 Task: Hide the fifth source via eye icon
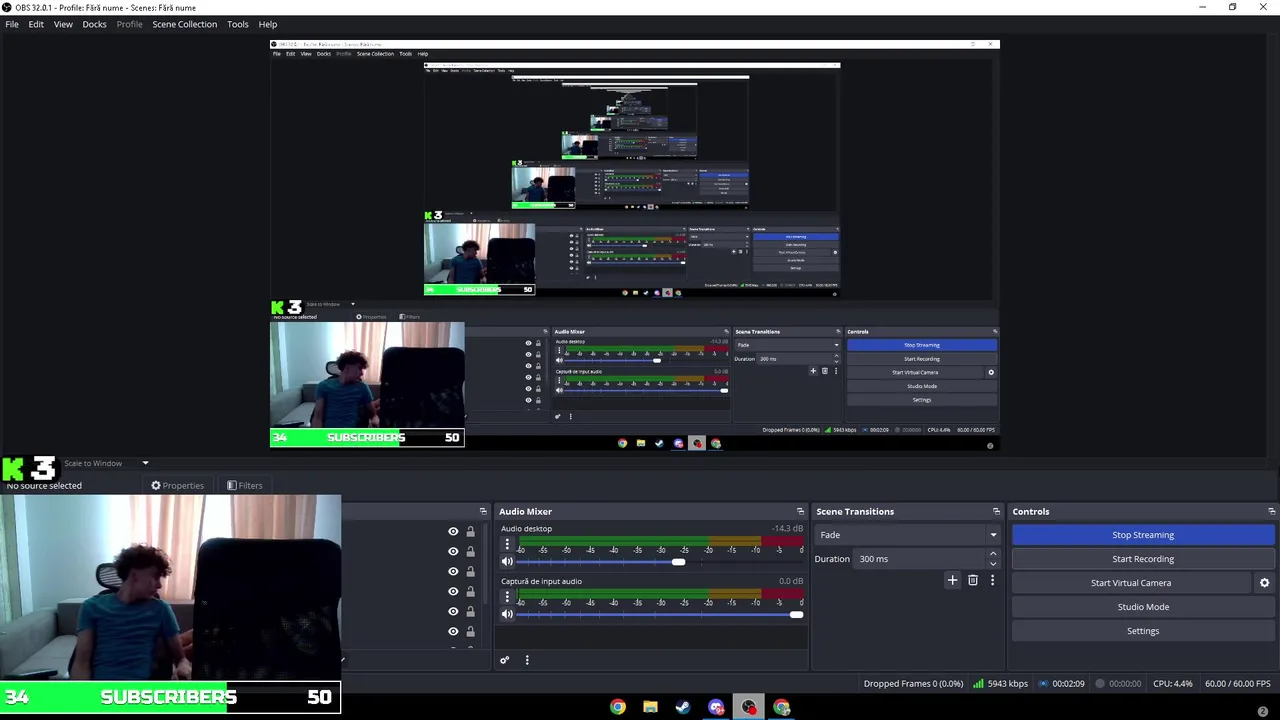point(453,612)
